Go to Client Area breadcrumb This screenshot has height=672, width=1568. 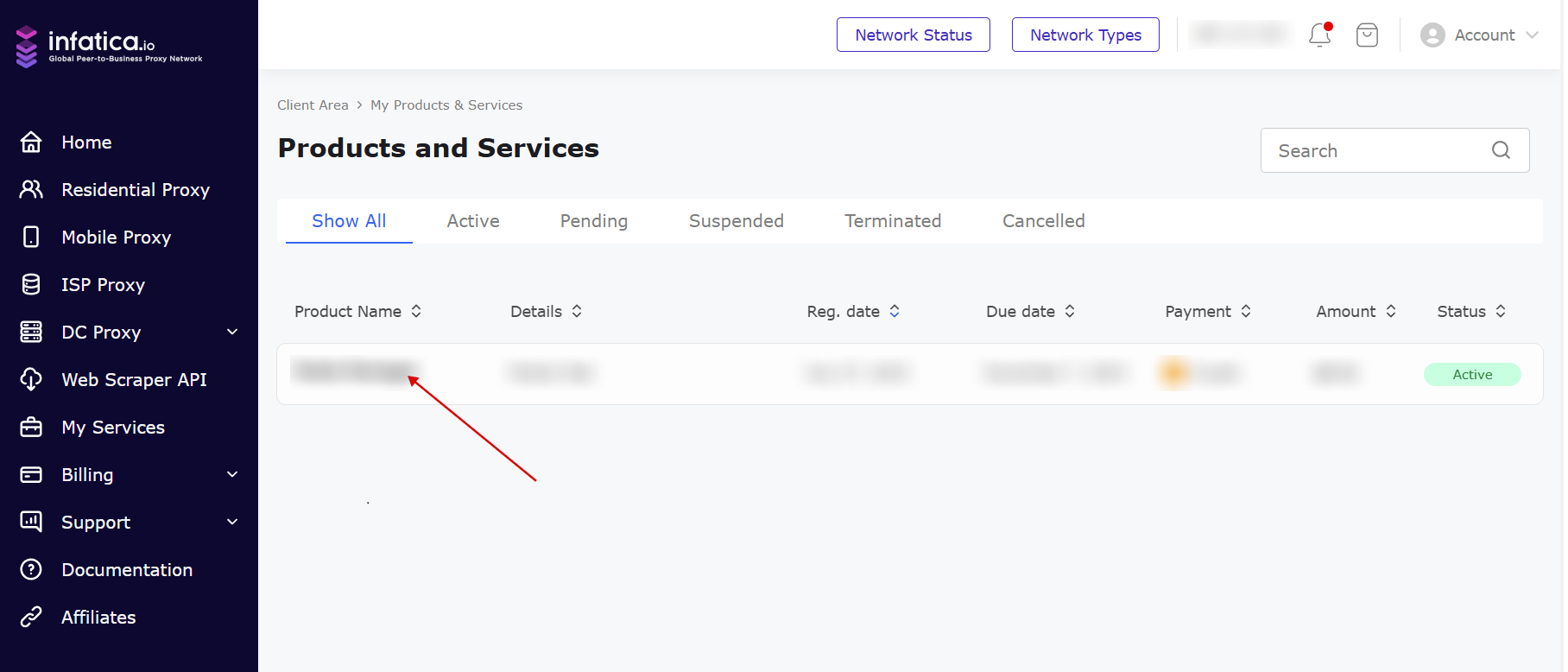(313, 105)
